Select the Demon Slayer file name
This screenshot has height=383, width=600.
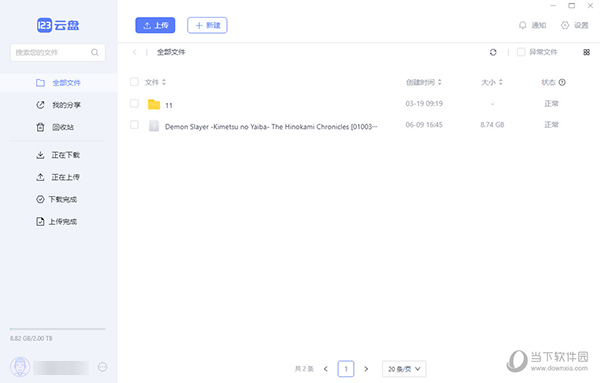tap(271, 127)
